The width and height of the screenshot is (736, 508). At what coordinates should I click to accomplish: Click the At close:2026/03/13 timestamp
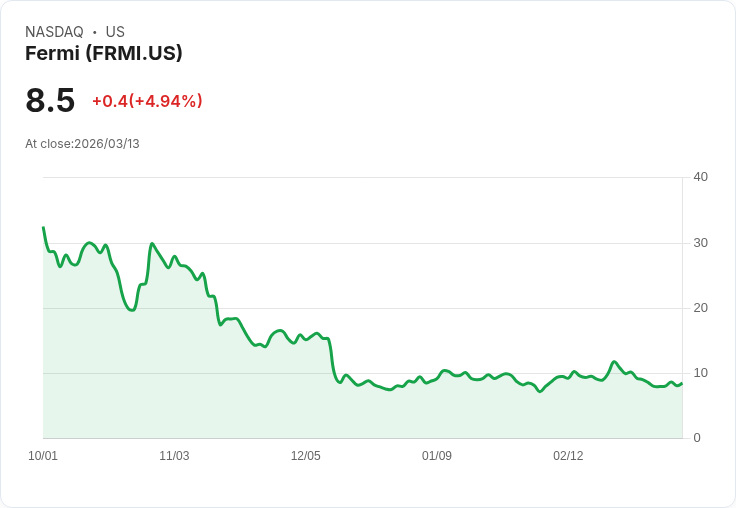point(82,144)
